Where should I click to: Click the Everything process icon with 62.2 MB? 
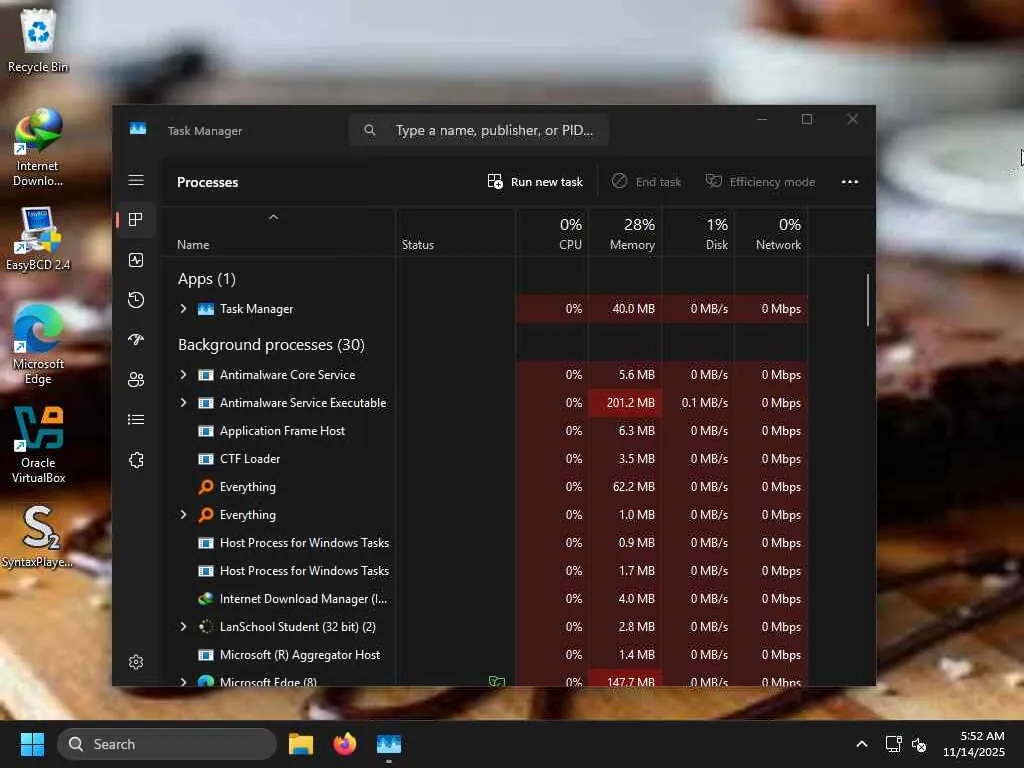coord(206,487)
